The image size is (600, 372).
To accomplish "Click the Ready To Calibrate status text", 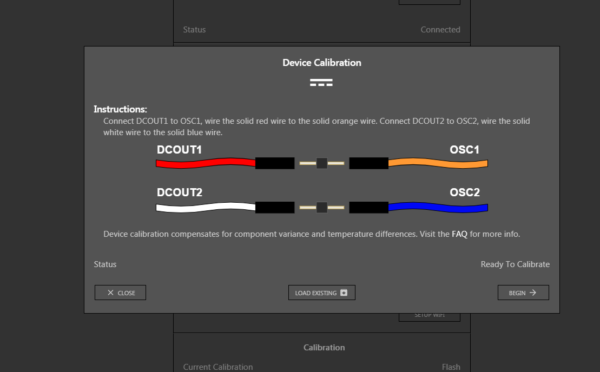I will (x=515, y=264).
